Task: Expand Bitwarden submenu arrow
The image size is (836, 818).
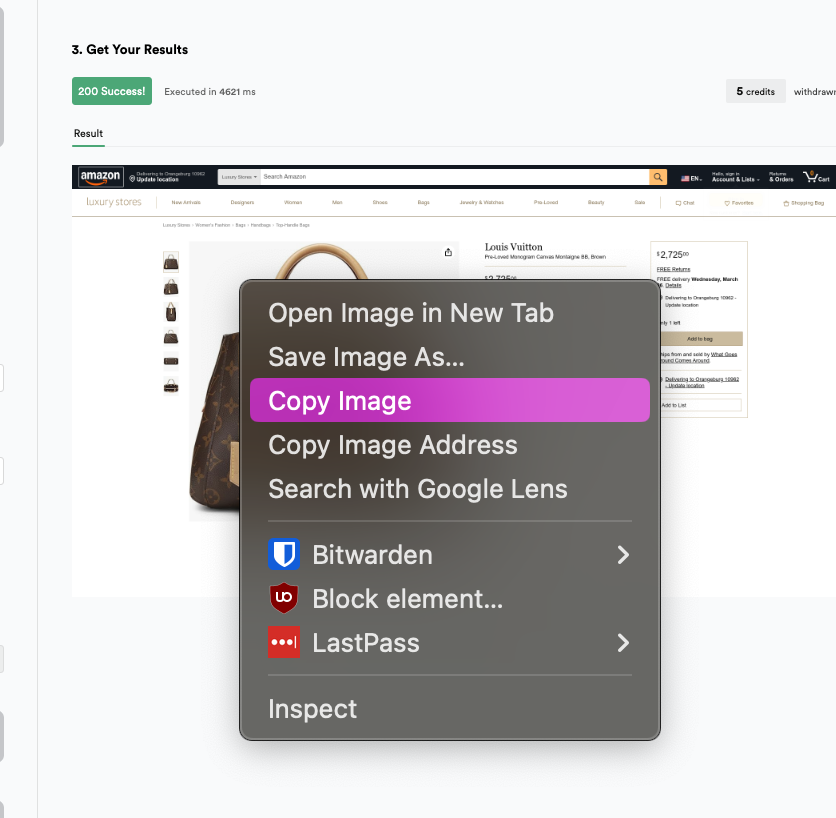Action: point(623,555)
